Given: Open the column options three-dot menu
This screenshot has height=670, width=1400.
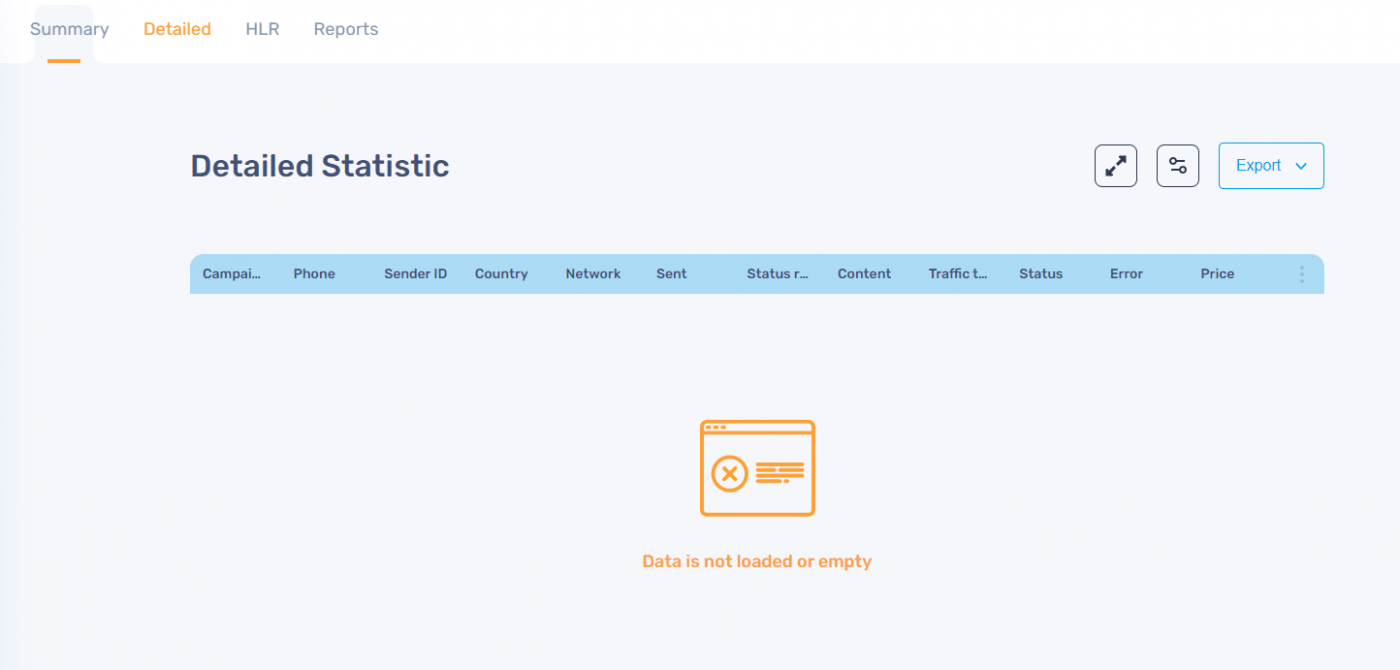Looking at the screenshot, I should (x=1301, y=274).
